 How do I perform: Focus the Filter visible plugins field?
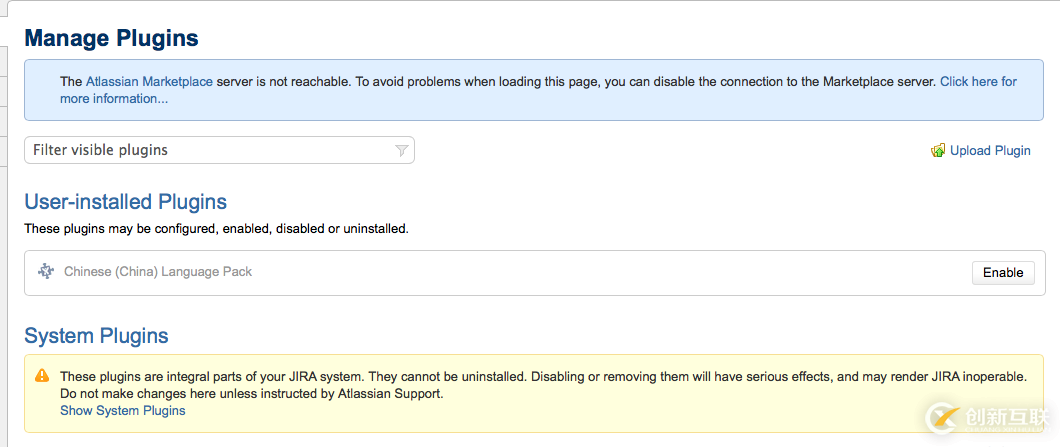pos(219,150)
